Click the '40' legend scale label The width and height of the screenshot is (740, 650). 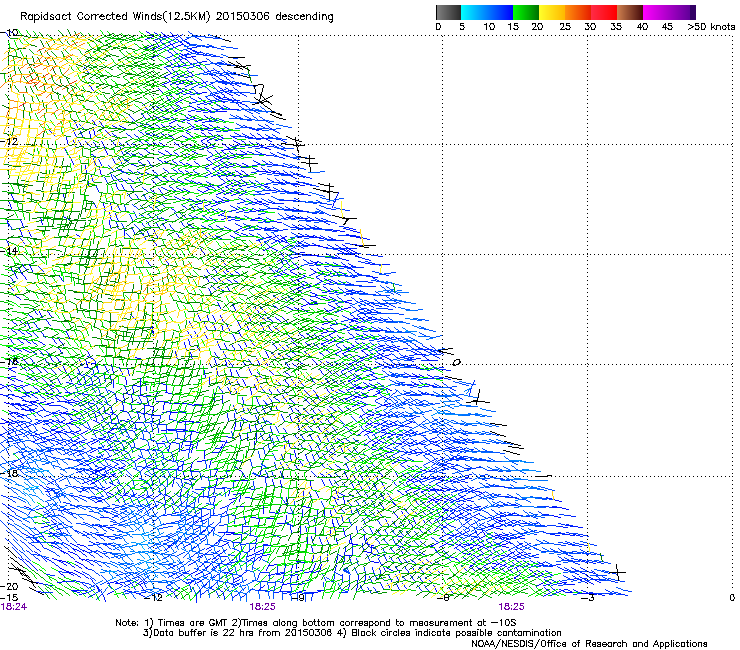coord(642,27)
